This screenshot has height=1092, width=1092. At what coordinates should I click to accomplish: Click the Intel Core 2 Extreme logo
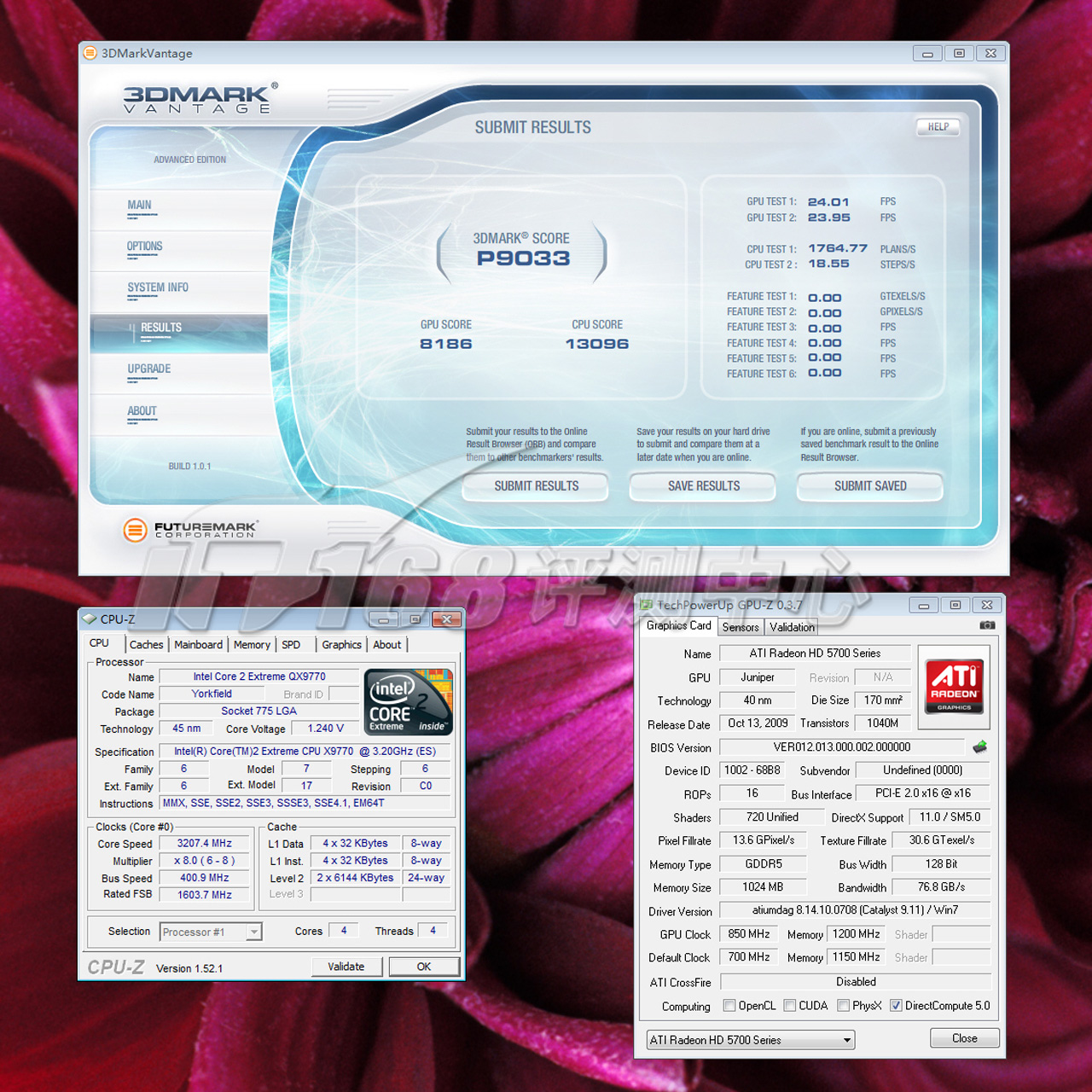(x=409, y=702)
